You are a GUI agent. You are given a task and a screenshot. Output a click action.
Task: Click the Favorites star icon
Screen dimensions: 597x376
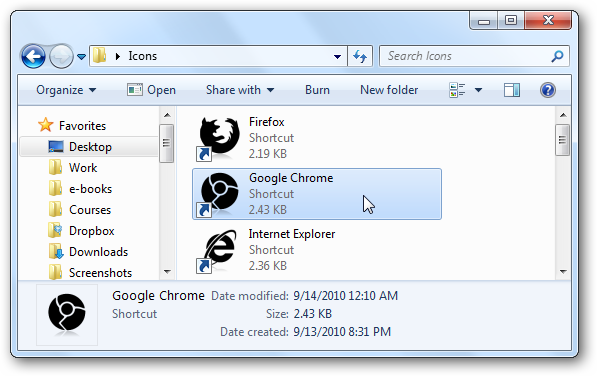coord(45,125)
